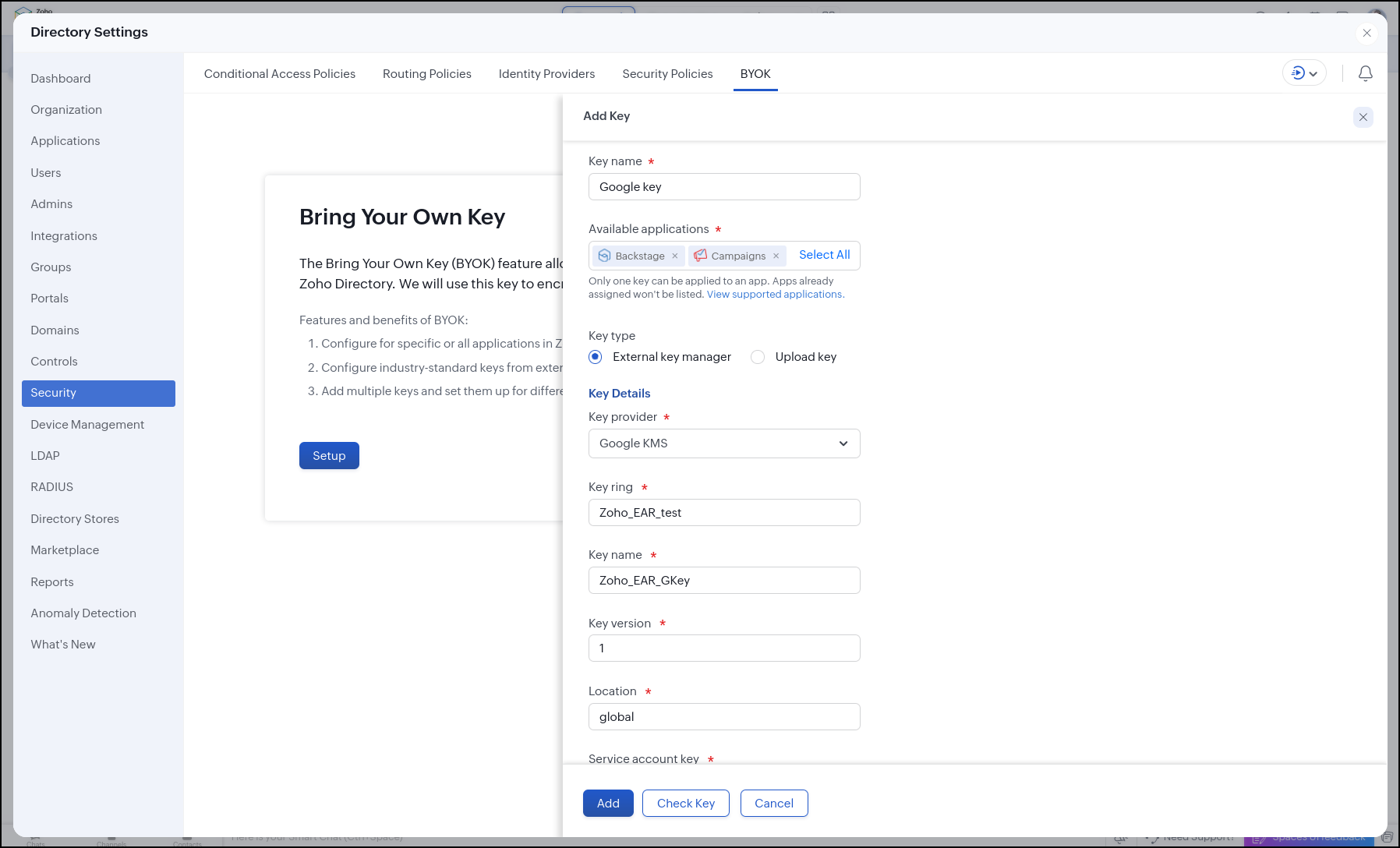Close the Add Key panel
The width and height of the screenshot is (1400, 848).
[x=1363, y=117]
